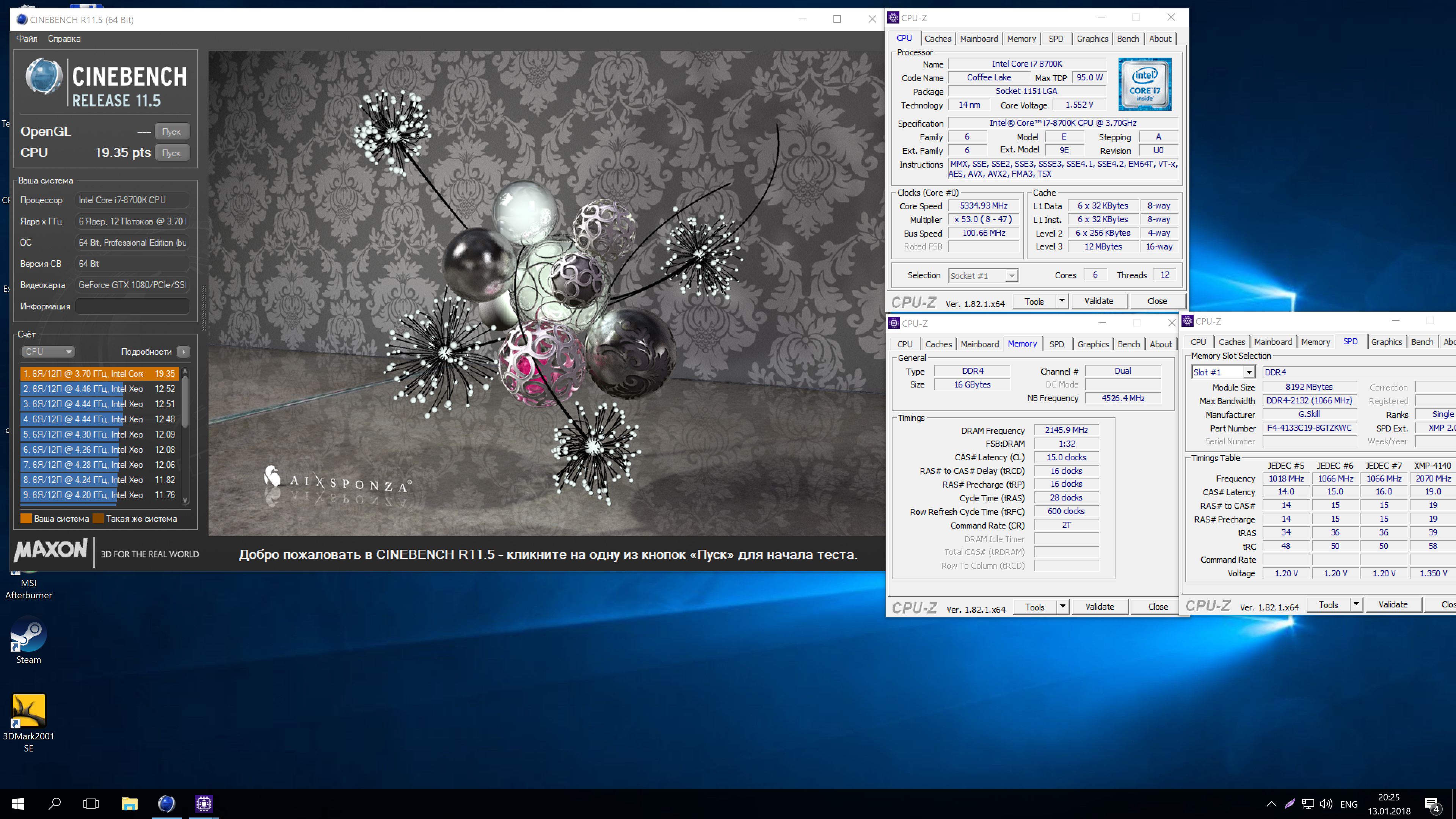Open SPD tab in Memory CPU-Z window
The width and height of the screenshot is (1456, 819).
tap(1056, 344)
